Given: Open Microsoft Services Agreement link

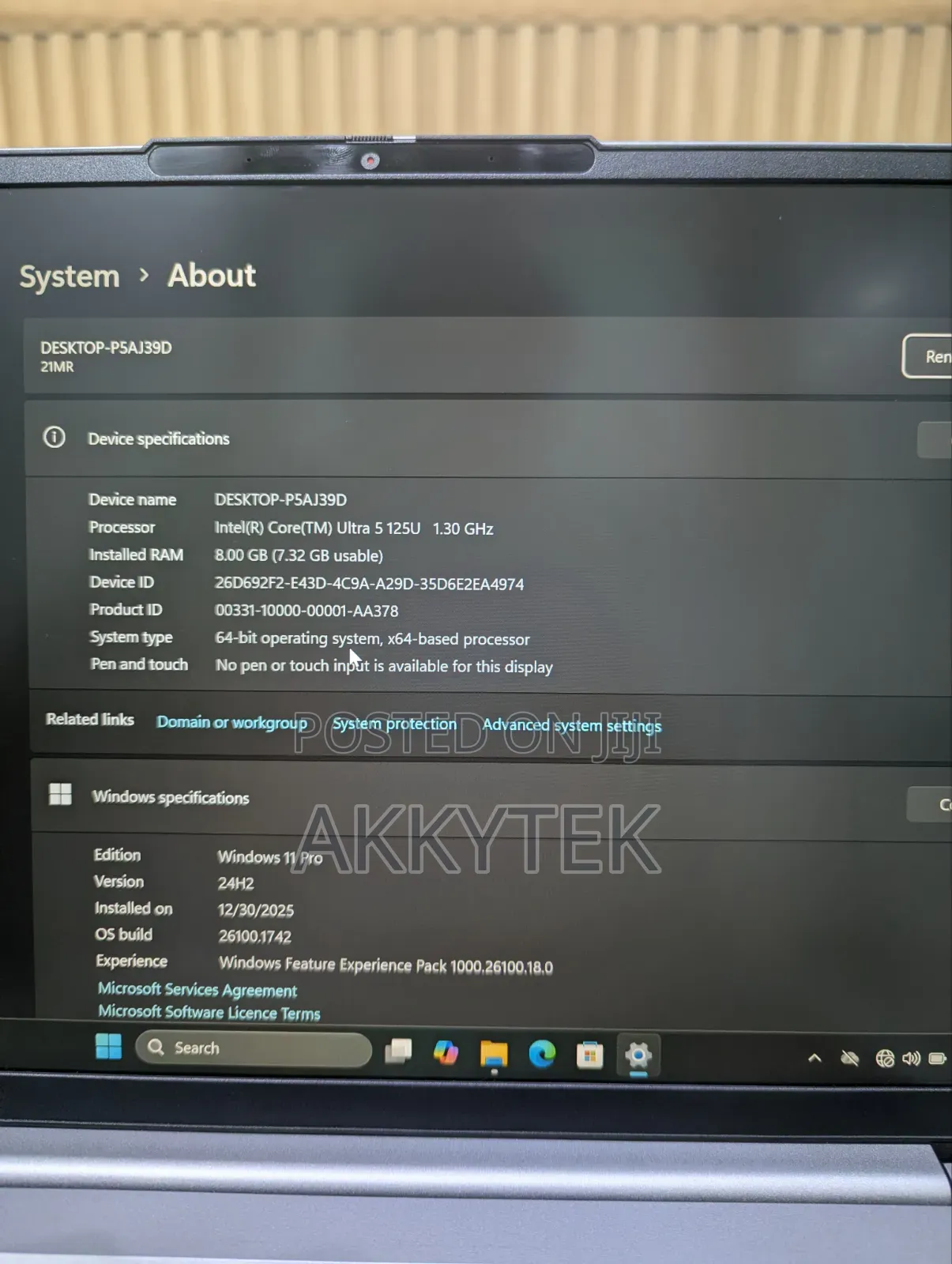Looking at the screenshot, I should click(198, 989).
